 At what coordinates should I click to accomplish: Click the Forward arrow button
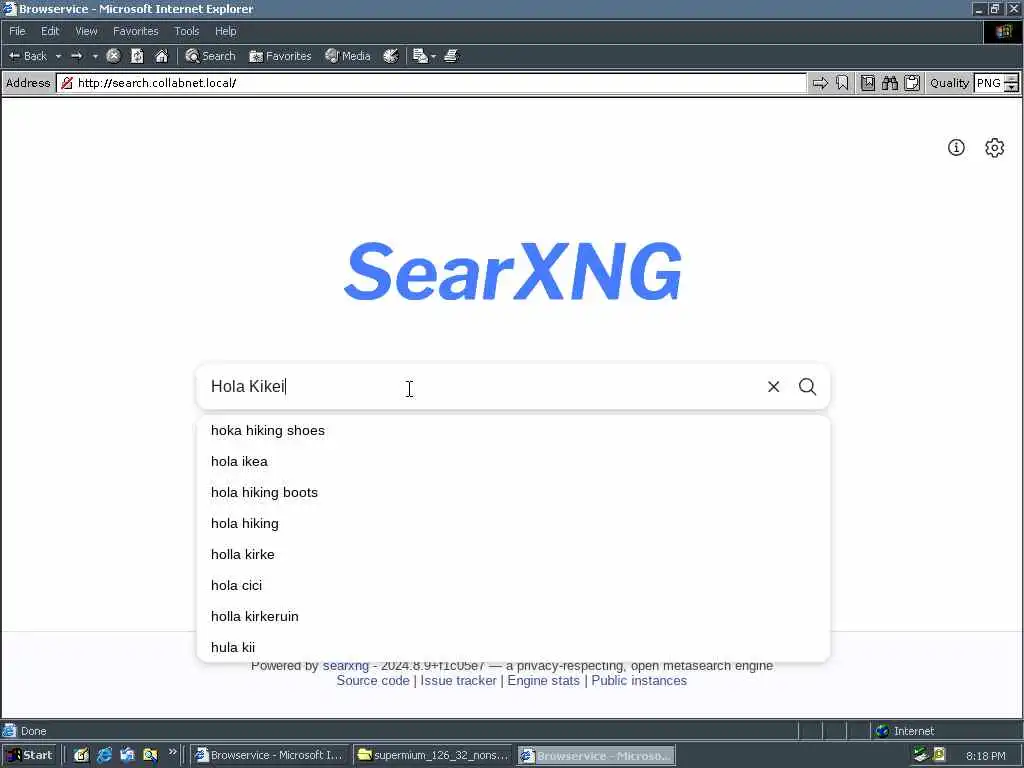click(76, 56)
